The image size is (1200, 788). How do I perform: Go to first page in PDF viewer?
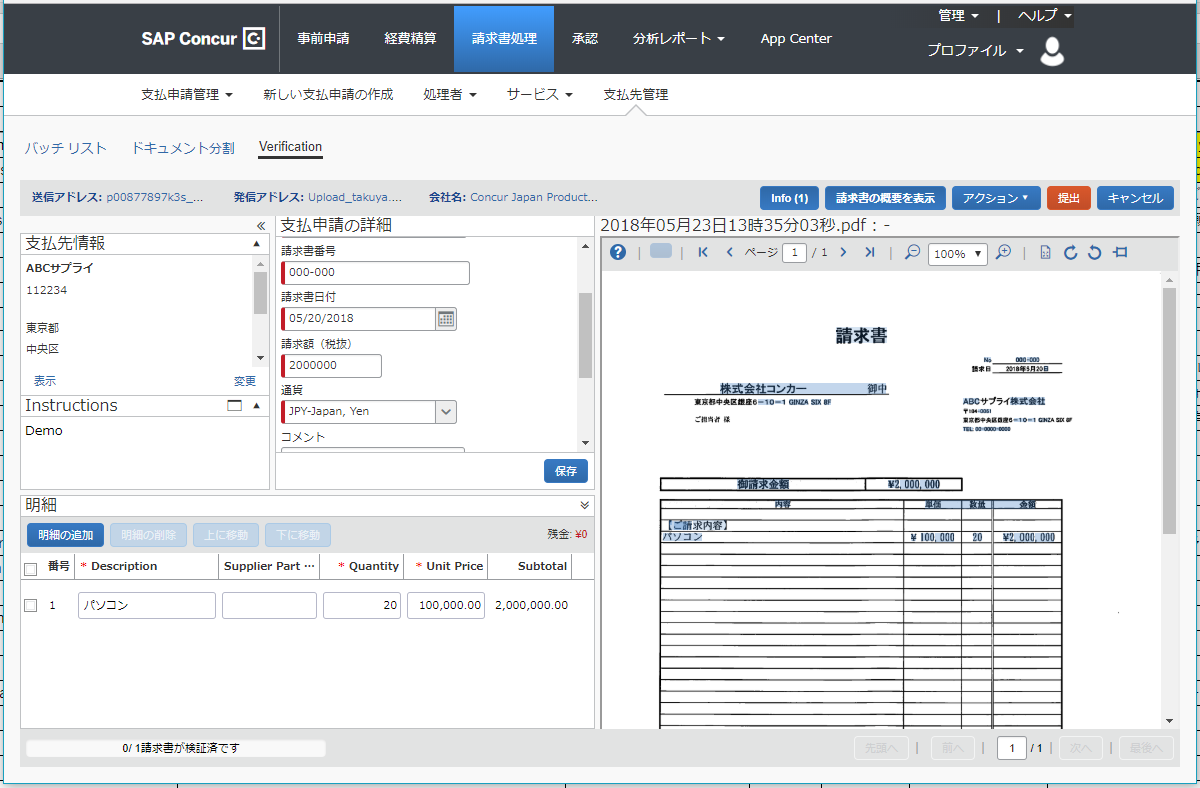tap(703, 253)
